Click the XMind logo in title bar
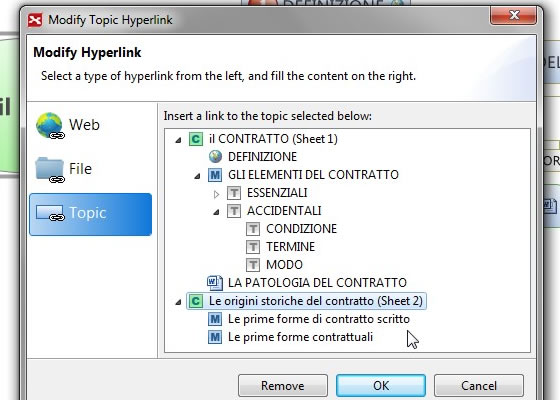The image size is (560, 400). (x=35, y=20)
